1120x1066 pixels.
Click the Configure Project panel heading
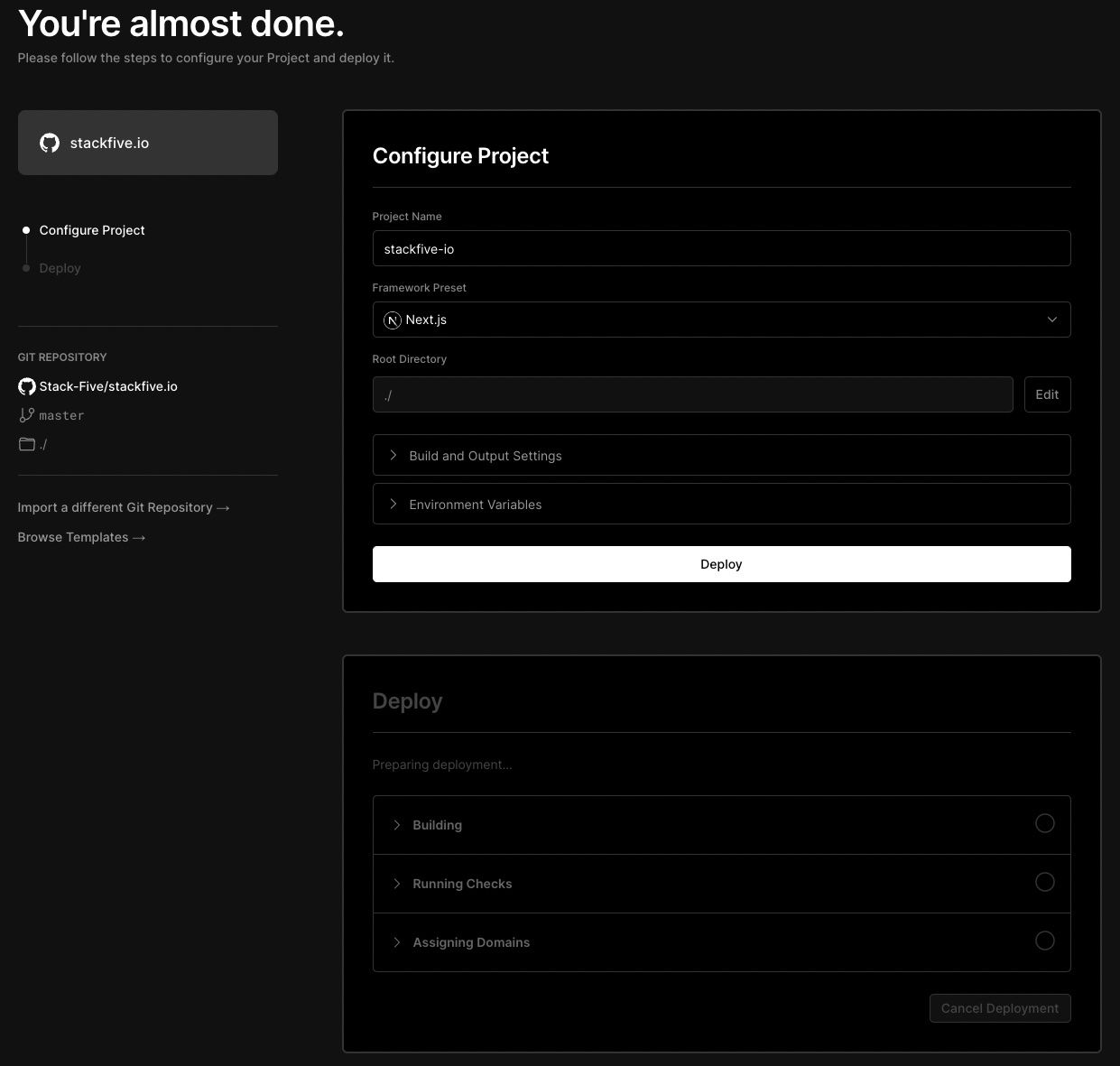pyautogui.click(x=460, y=156)
